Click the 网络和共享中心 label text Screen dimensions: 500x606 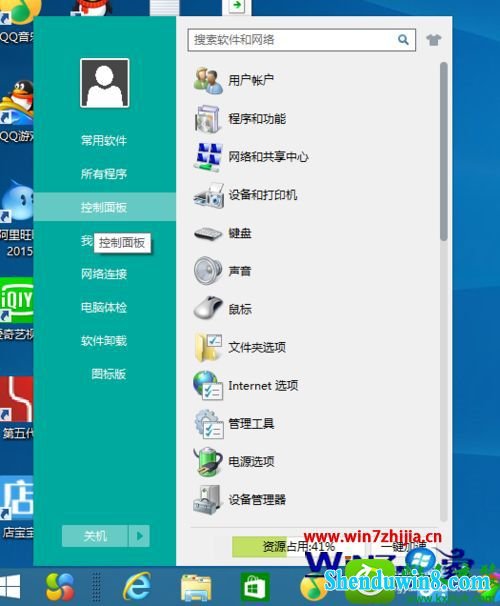[269, 157]
